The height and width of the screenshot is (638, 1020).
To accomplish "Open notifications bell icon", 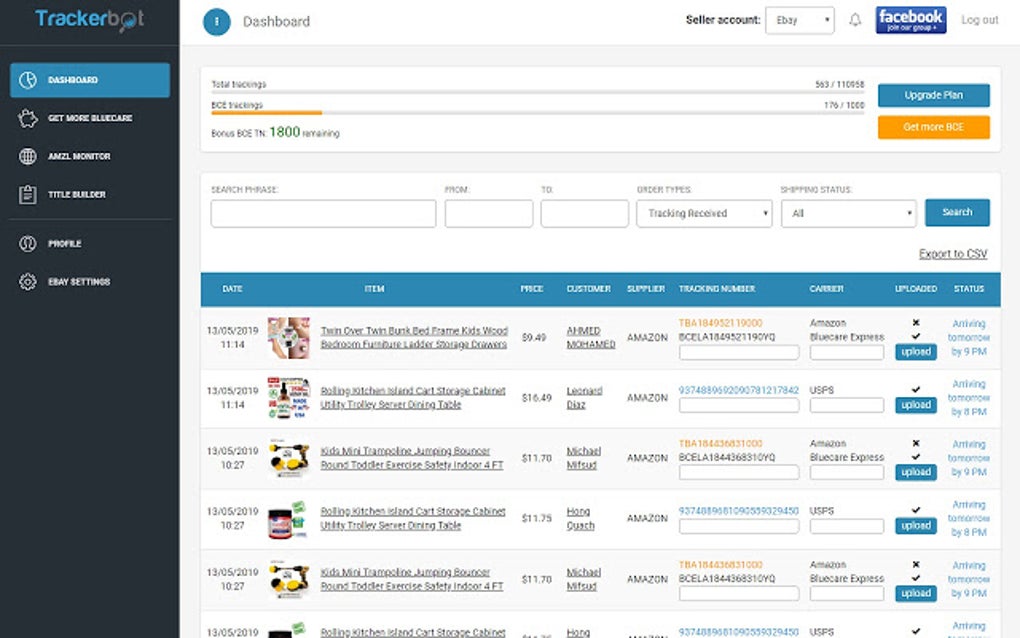I will tap(855, 20).
